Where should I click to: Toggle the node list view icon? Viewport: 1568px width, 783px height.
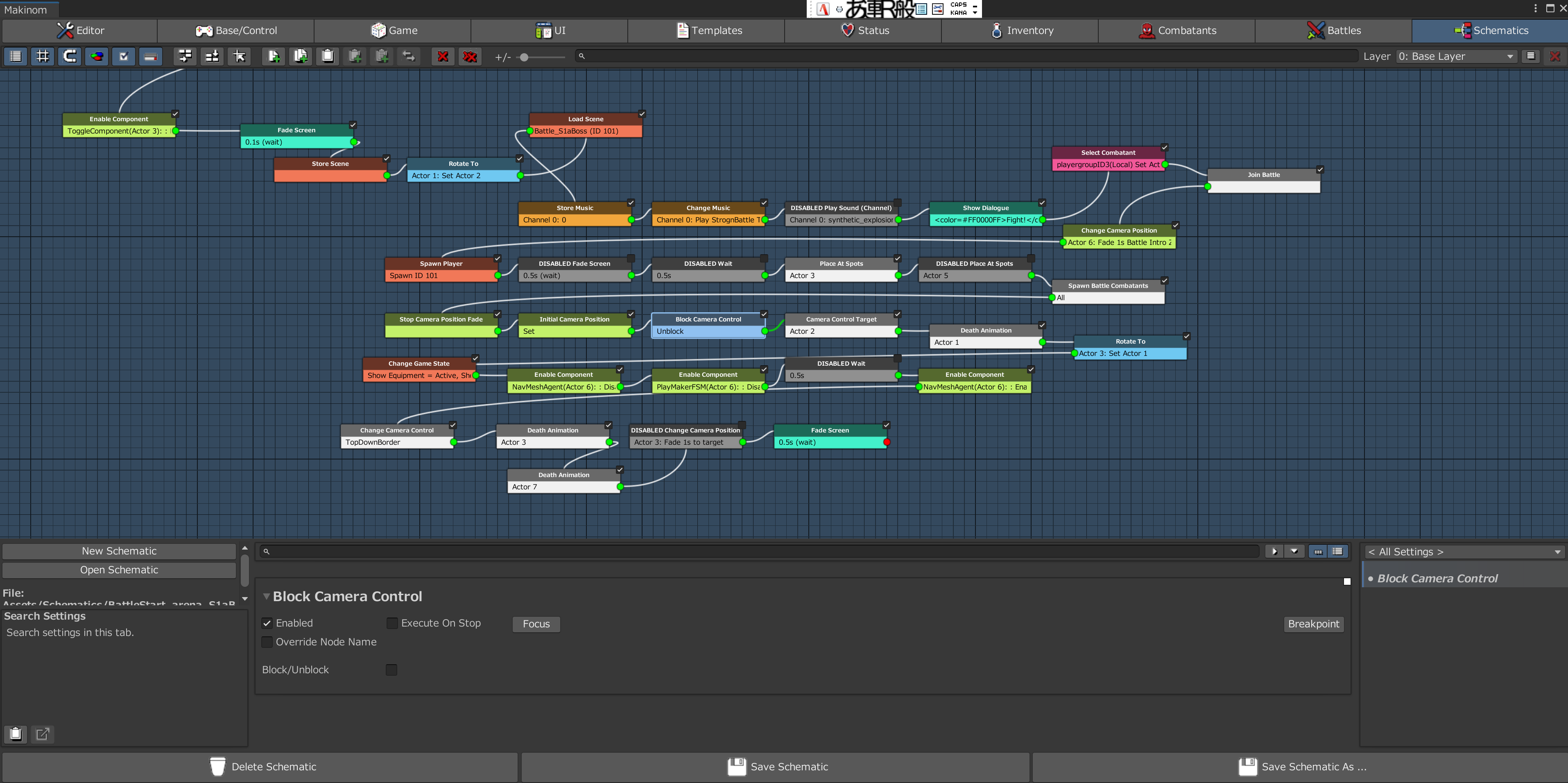tap(16, 57)
